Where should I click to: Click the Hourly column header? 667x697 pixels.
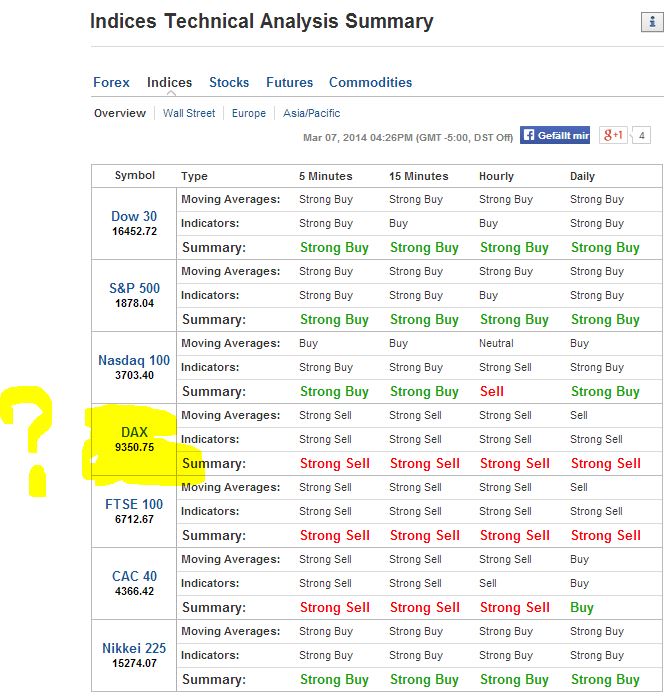tap(496, 176)
